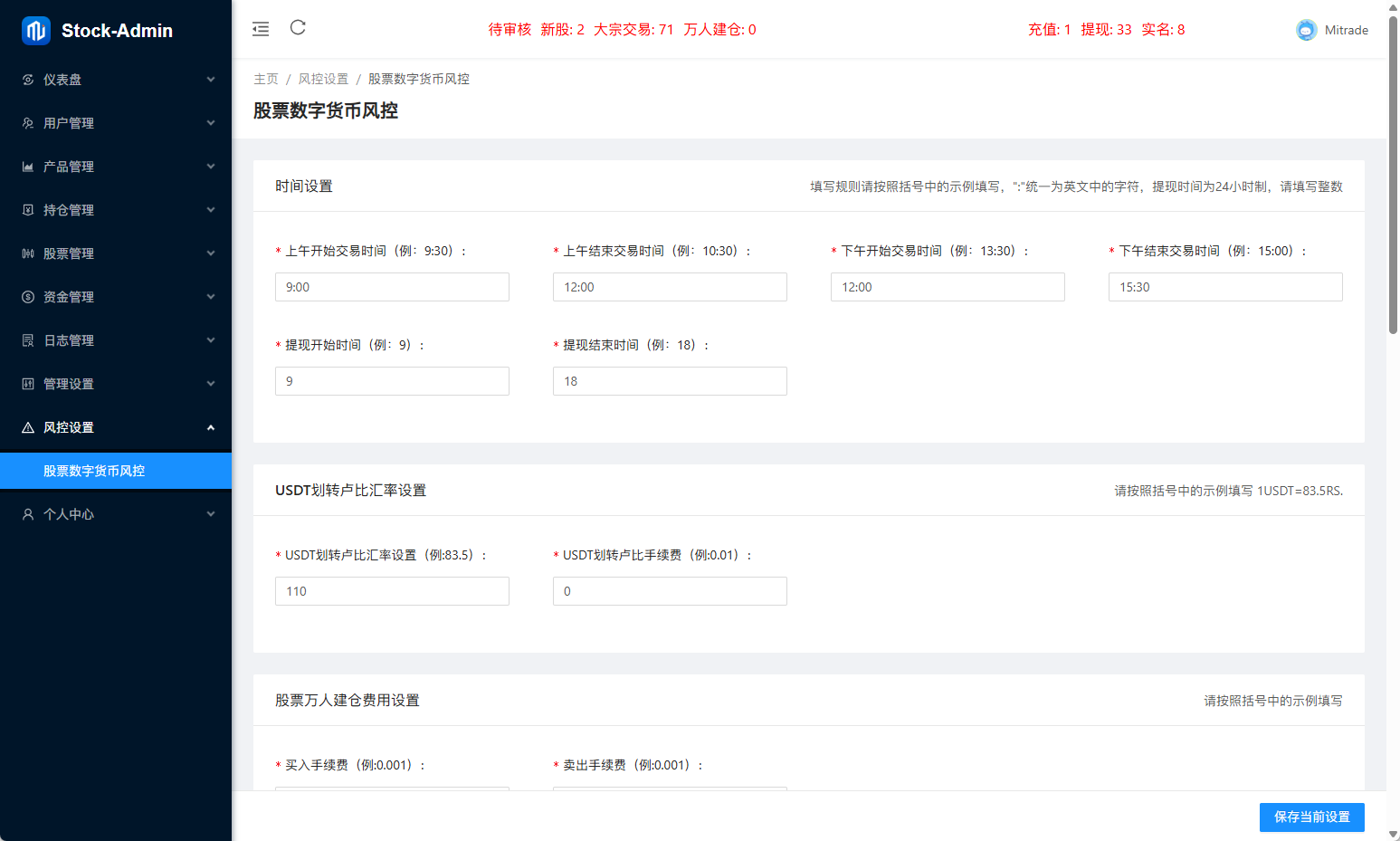Screen dimensions: 1400x841
Task: Click the USDT划转卢比汇率设置 section heading
Action: (350, 490)
